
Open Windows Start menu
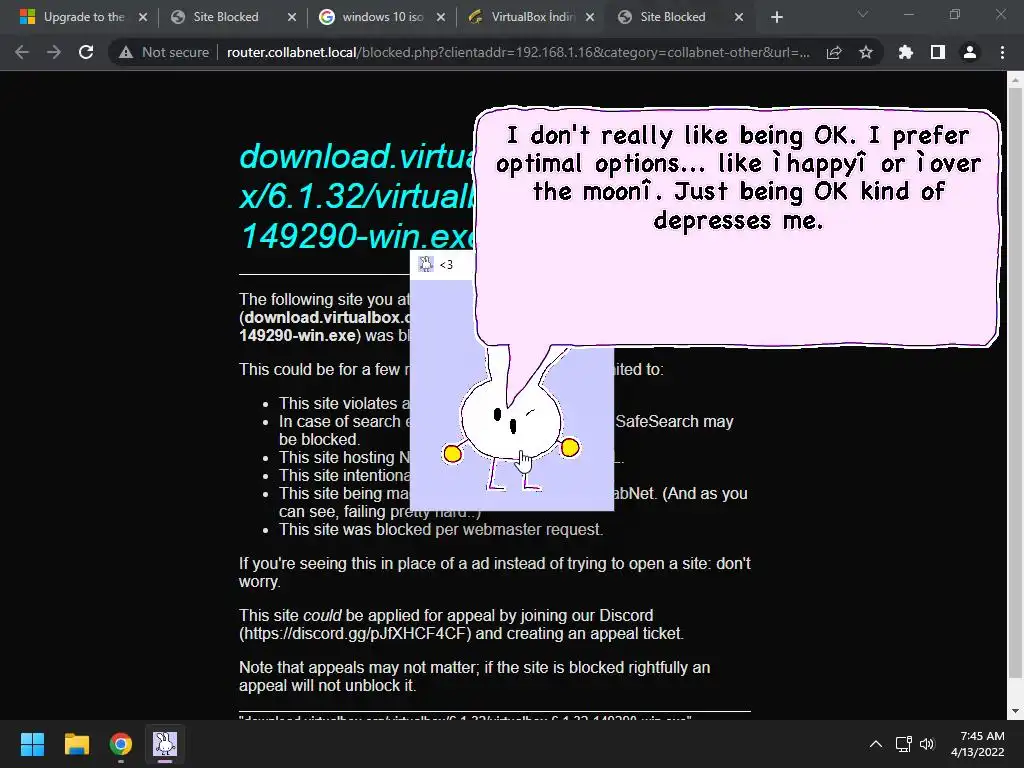[x=32, y=744]
